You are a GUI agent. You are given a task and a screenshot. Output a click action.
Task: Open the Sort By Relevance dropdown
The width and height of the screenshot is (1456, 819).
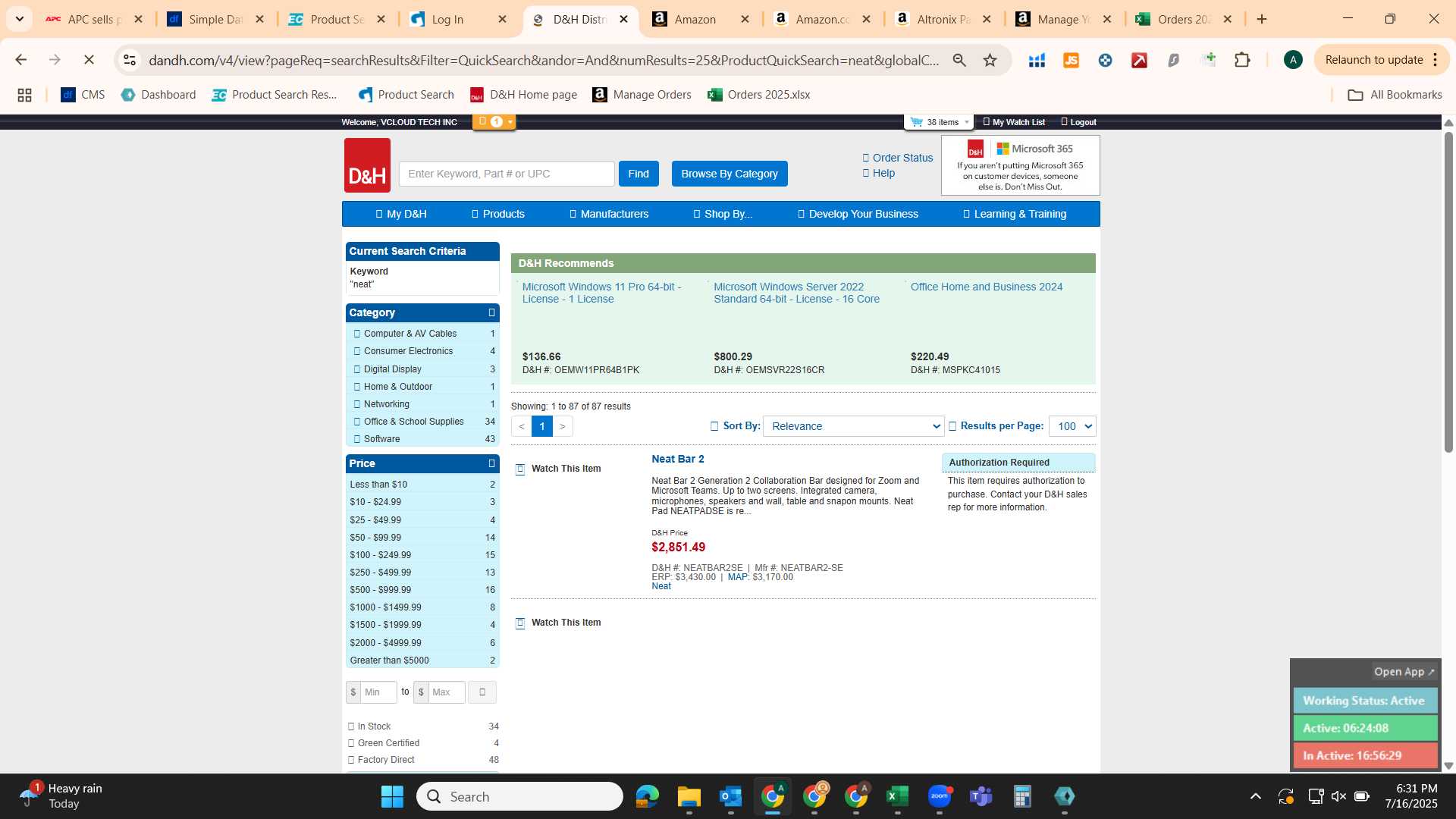[853, 426]
